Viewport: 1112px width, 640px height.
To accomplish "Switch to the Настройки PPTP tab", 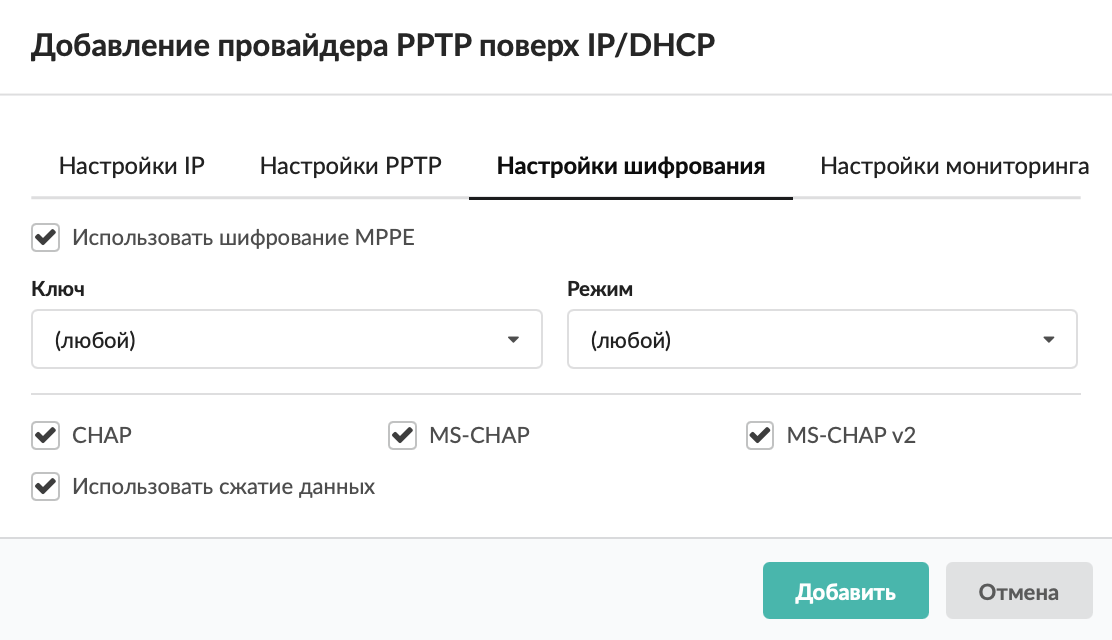I will point(351,166).
